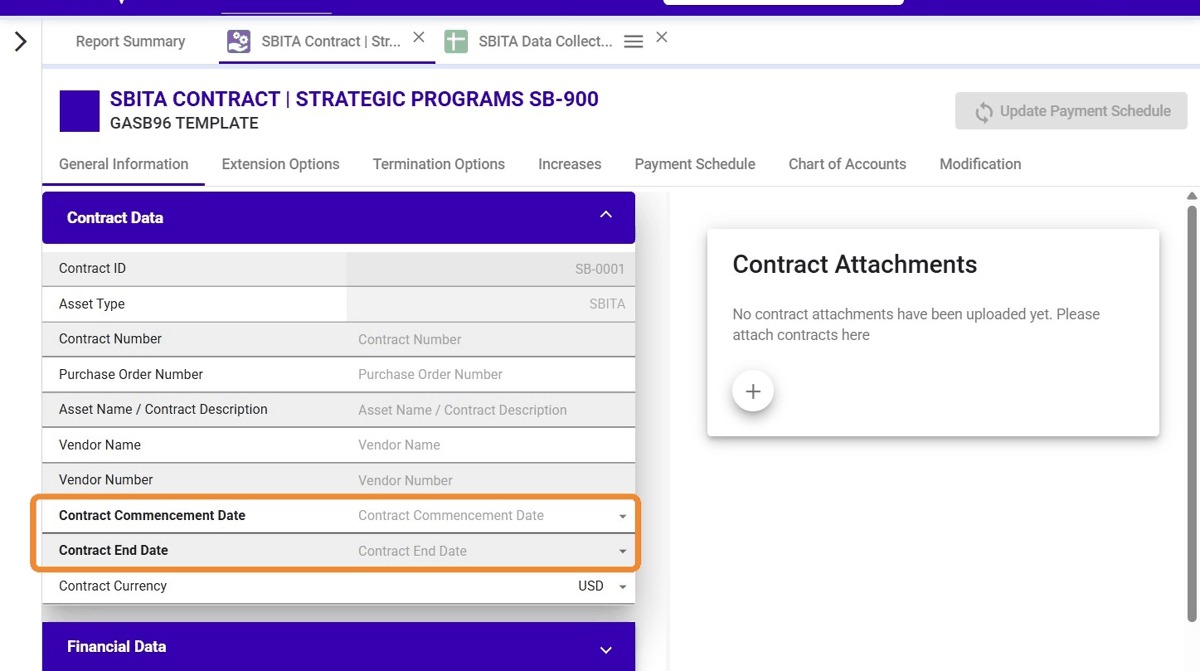Image resolution: width=1200 pixels, height=671 pixels.
Task: Open the Contract Commencement Date dropdown arrow
Action: pos(622,517)
